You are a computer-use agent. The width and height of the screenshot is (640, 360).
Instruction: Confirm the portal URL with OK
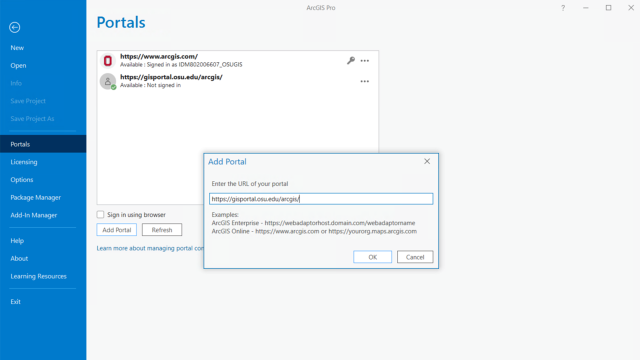click(372, 257)
